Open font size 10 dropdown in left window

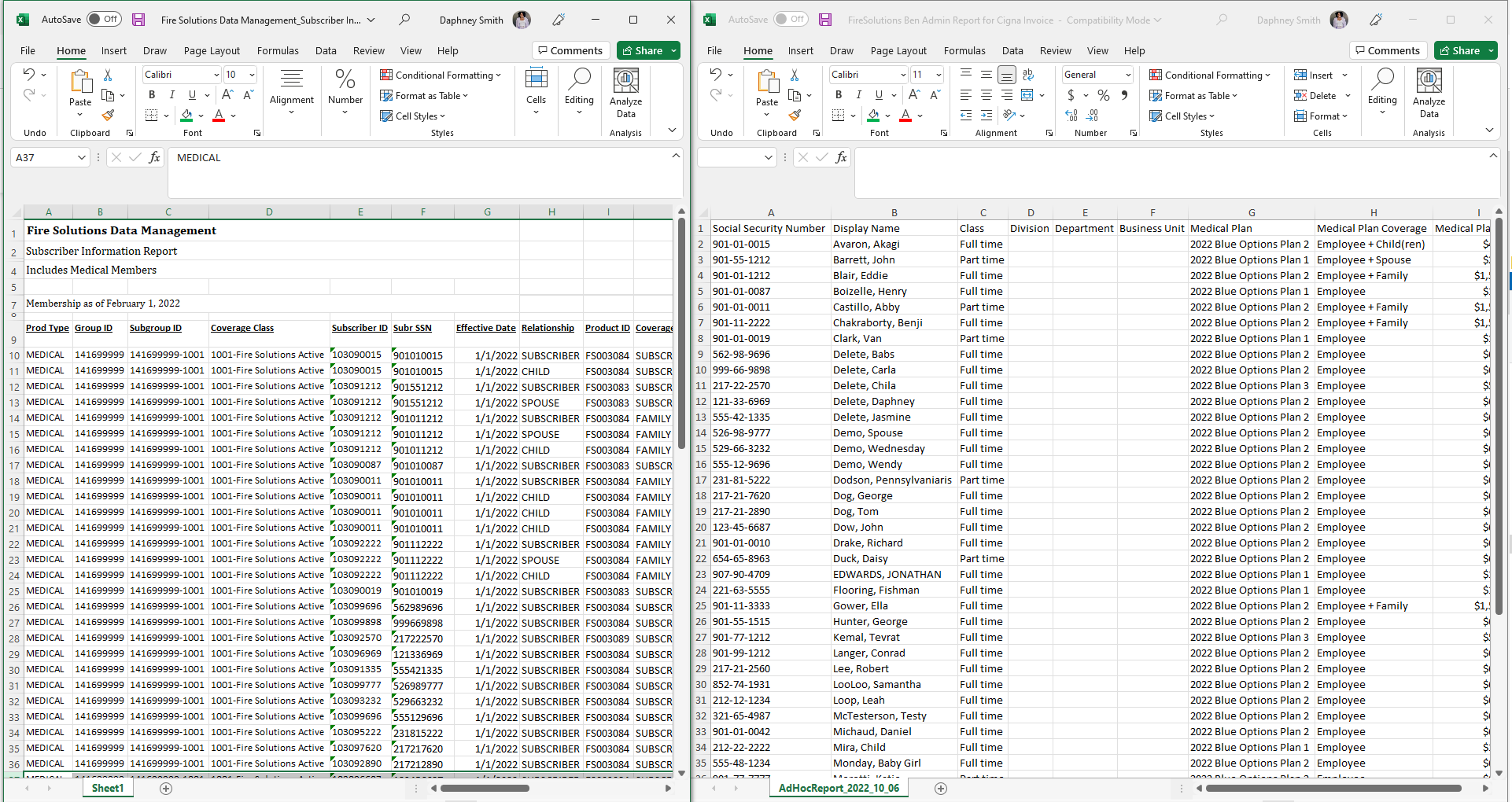(x=252, y=75)
